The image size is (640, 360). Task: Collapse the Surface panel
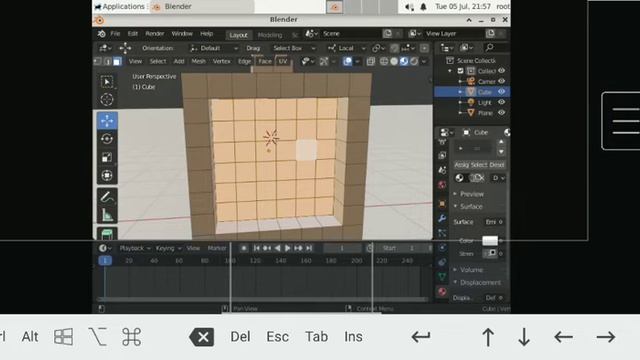coord(471,207)
